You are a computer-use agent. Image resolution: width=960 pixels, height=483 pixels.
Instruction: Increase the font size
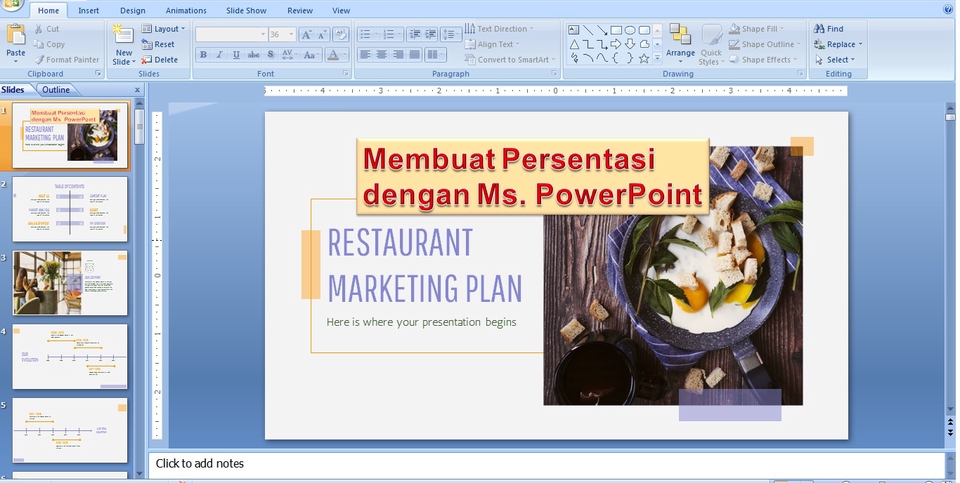tap(306, 35)
